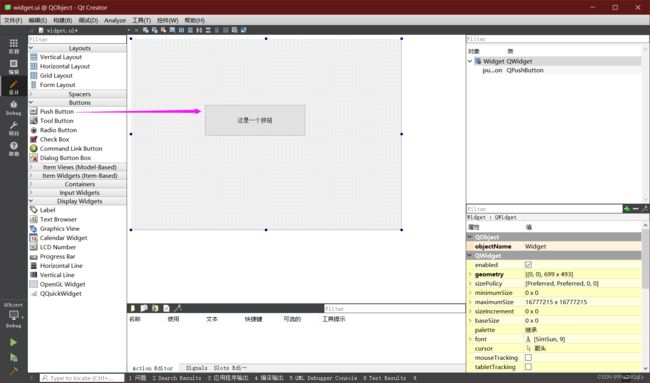Click wrench configure icon in Action Editor

point(178,308)
